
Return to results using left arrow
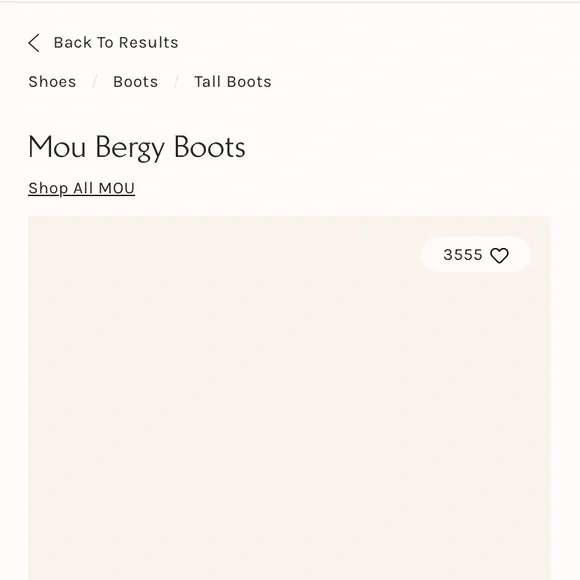34,43
